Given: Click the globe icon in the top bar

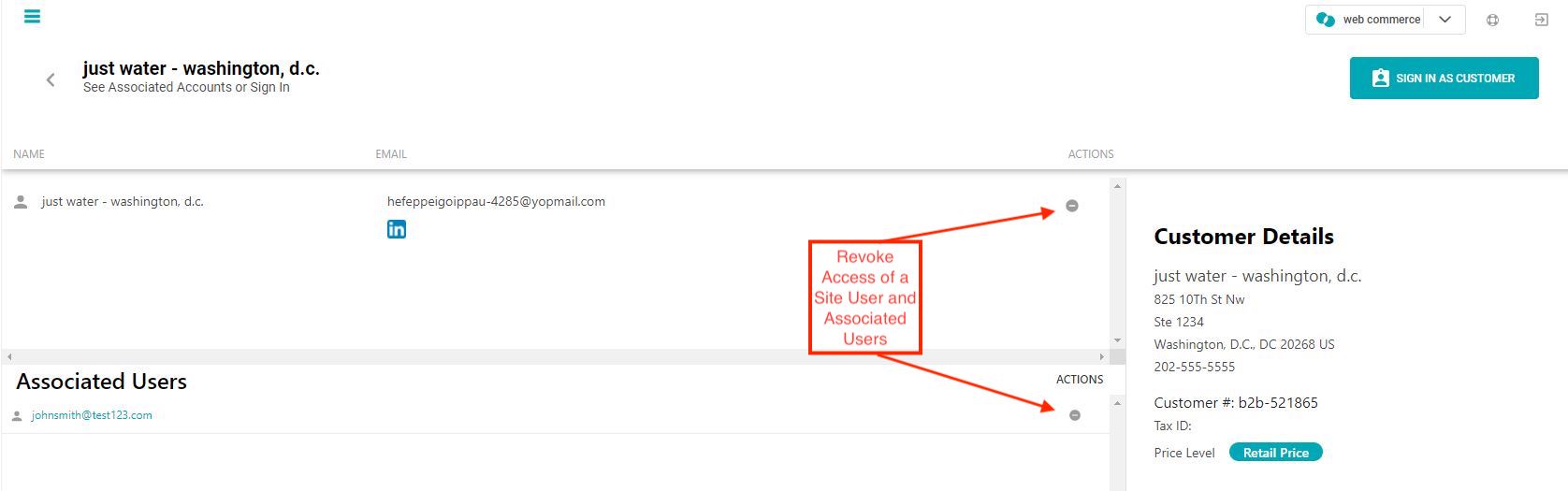Looking at the screenshot, I should [1492, 20].
